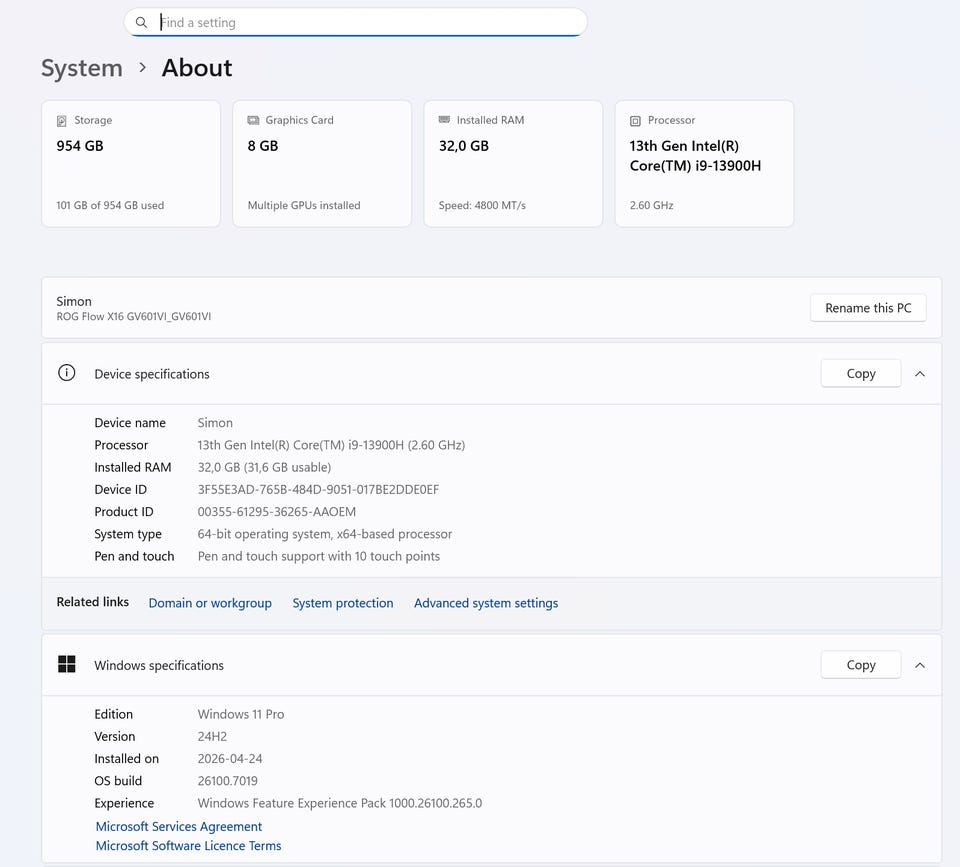Focus the Find a setting search box
The width and height of the screenshot is (960, 867).
(370, 22)
